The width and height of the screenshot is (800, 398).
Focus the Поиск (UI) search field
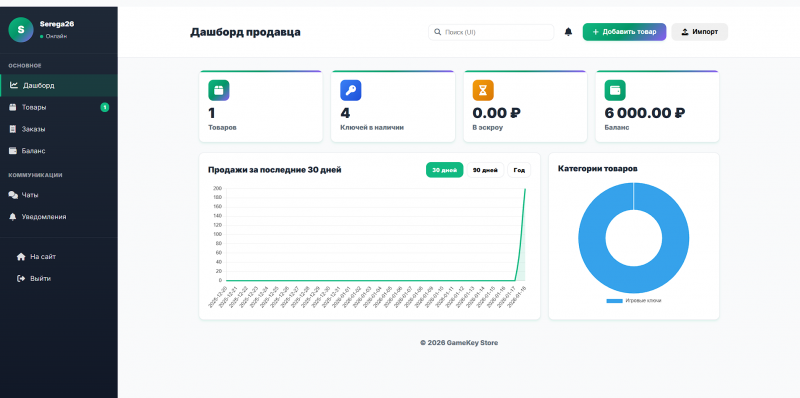[491, 32]
